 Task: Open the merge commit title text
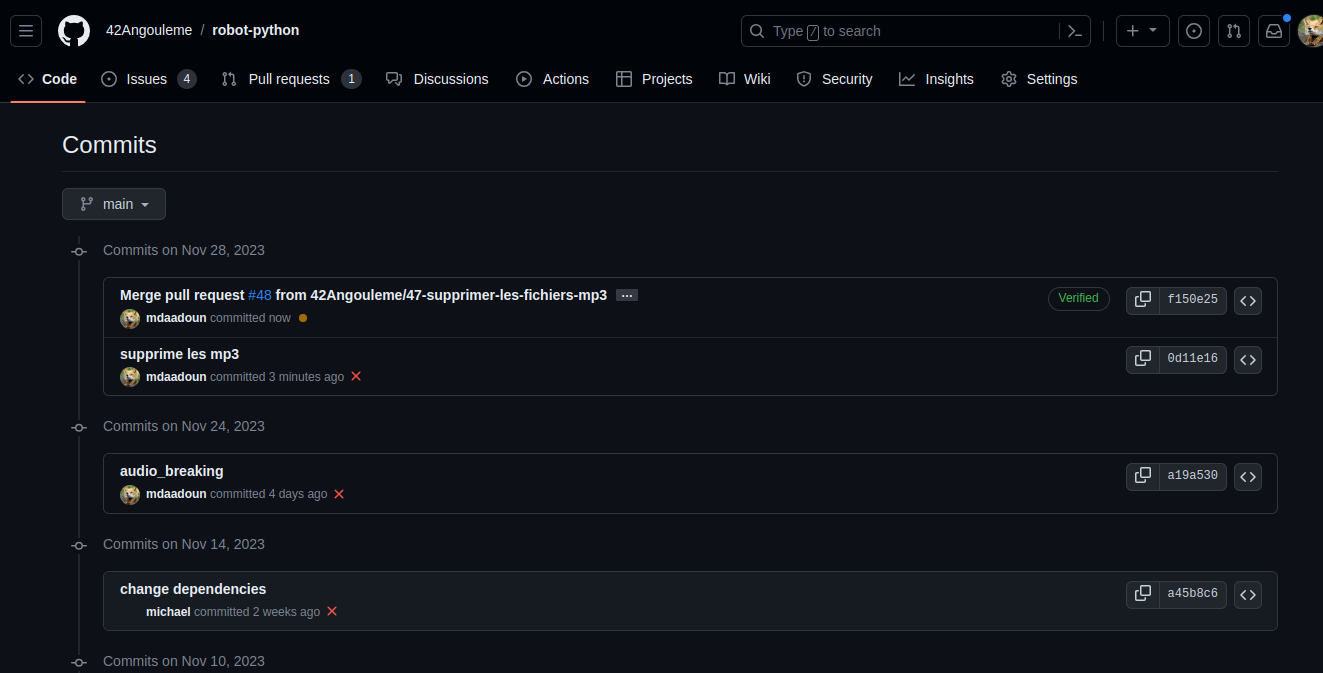(x=363, y=295)
